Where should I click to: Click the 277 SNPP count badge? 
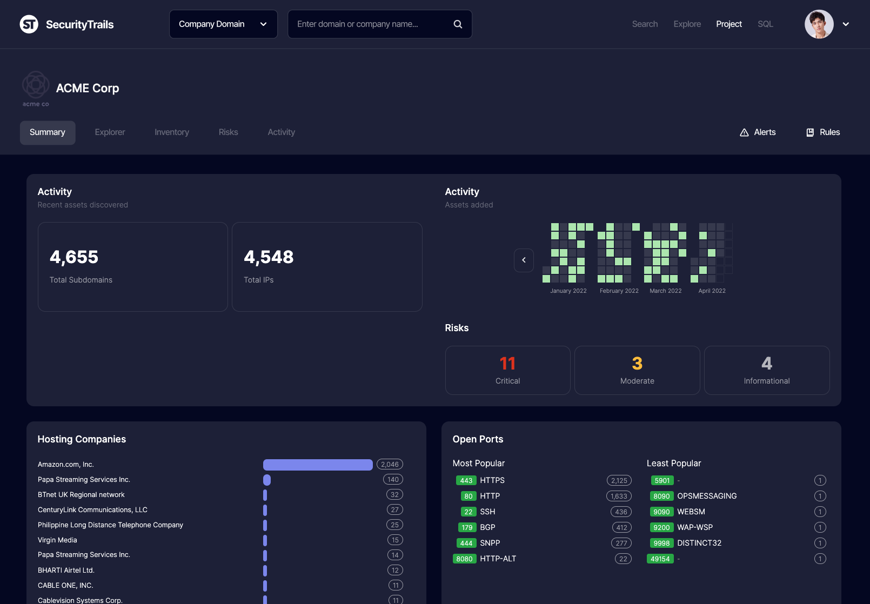coord(621,543)
